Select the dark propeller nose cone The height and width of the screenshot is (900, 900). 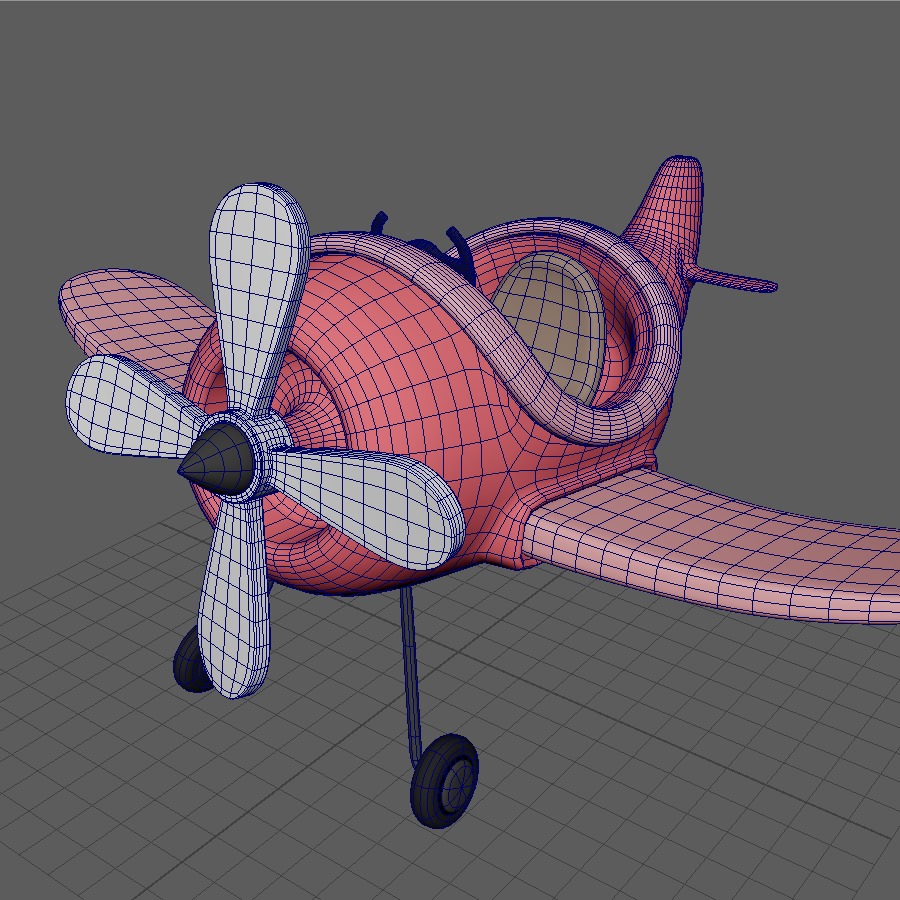pyautogui.click(x=217, y=461)
